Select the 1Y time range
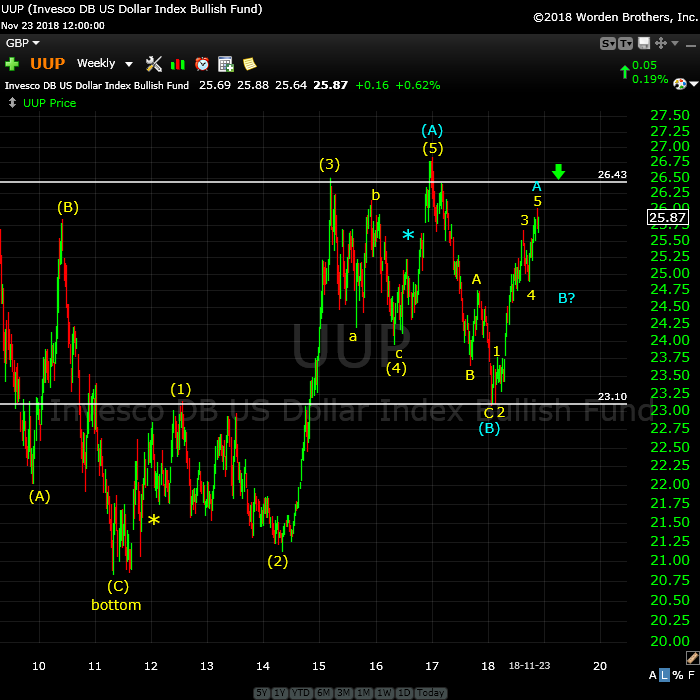This screenshot has width=700, height=700. (280, 692)
